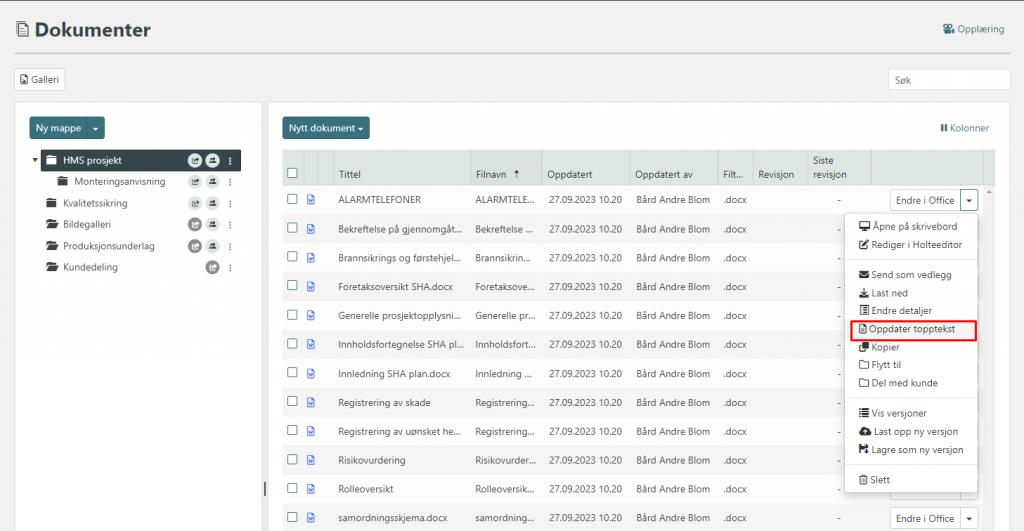Screen dimensions: 1024x531
Task: Tick the checkbox for ALARMTELEFONER row
Action: [x=292, y=199]
